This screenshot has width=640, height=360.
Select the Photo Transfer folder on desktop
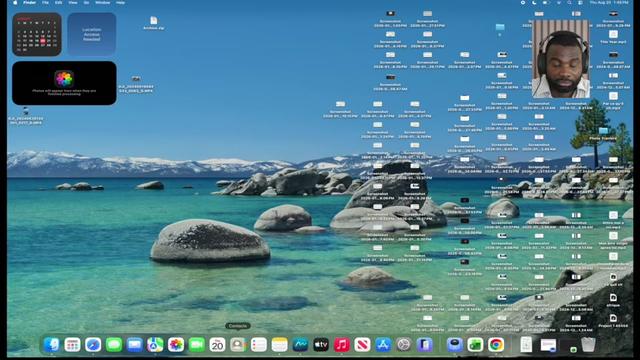pos(603,133)
